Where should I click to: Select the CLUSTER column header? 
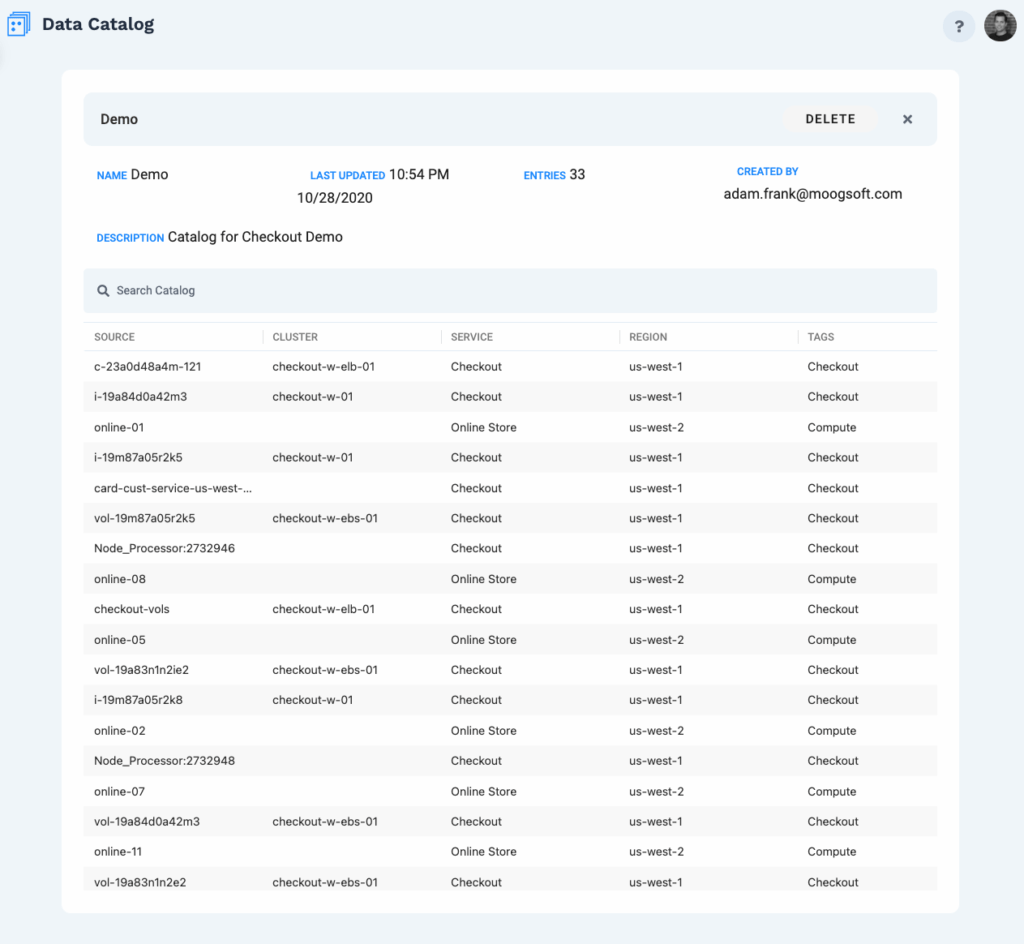click(x=293, y=337)
